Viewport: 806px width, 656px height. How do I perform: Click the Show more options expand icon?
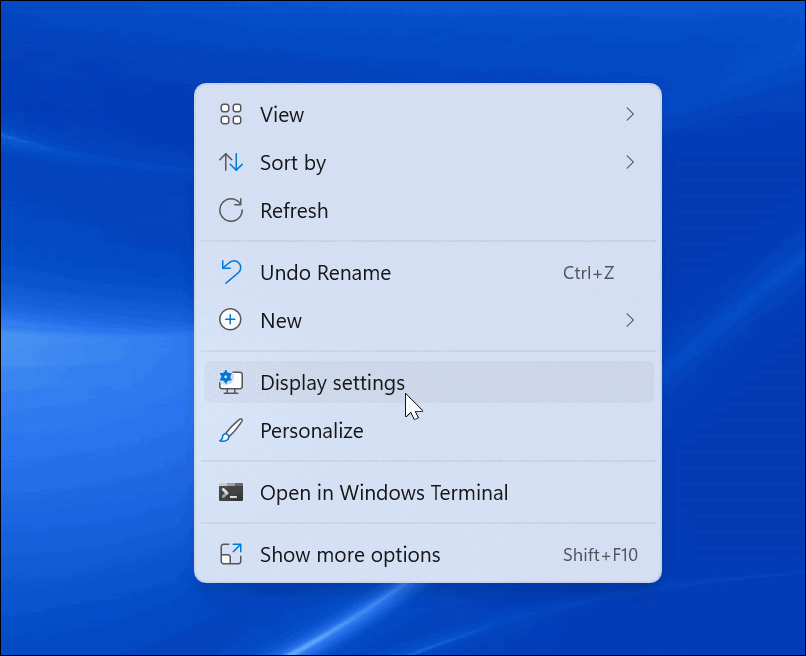point(231,554)
